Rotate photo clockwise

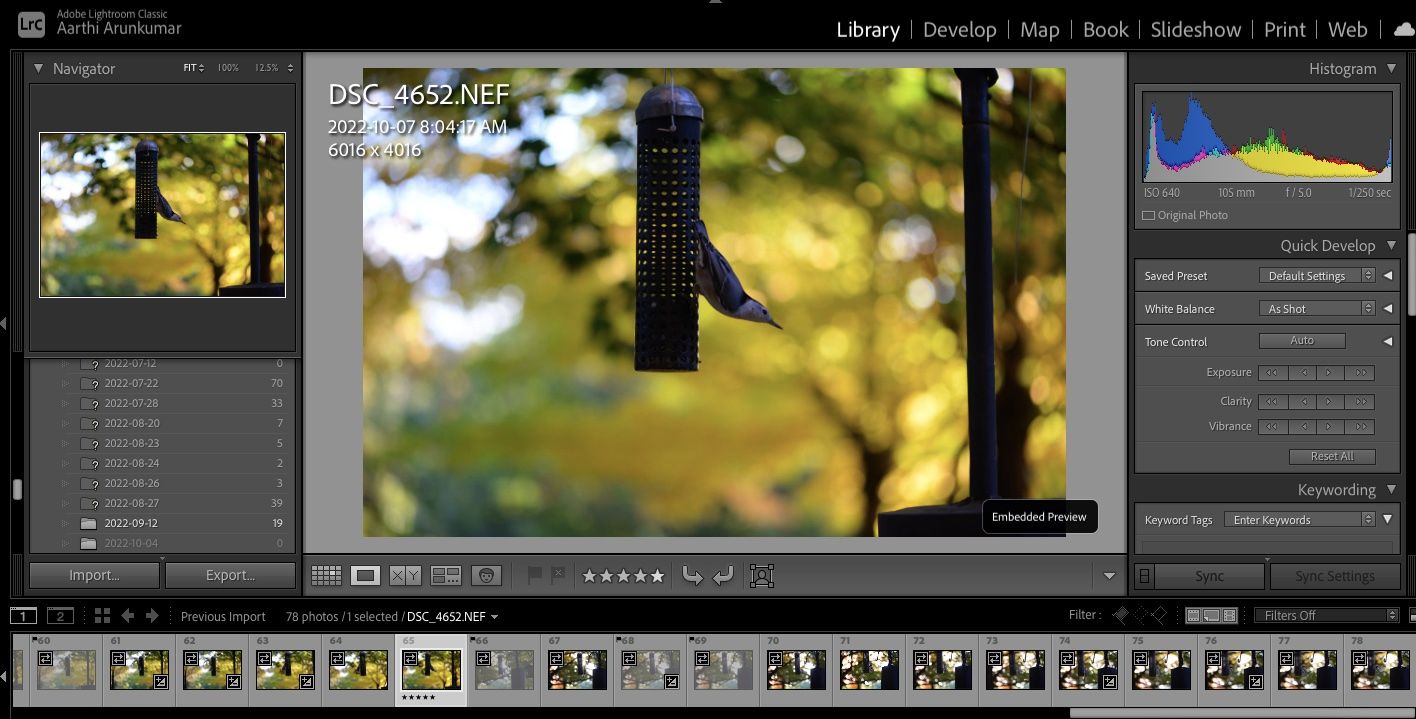click(x=724, y=576)
